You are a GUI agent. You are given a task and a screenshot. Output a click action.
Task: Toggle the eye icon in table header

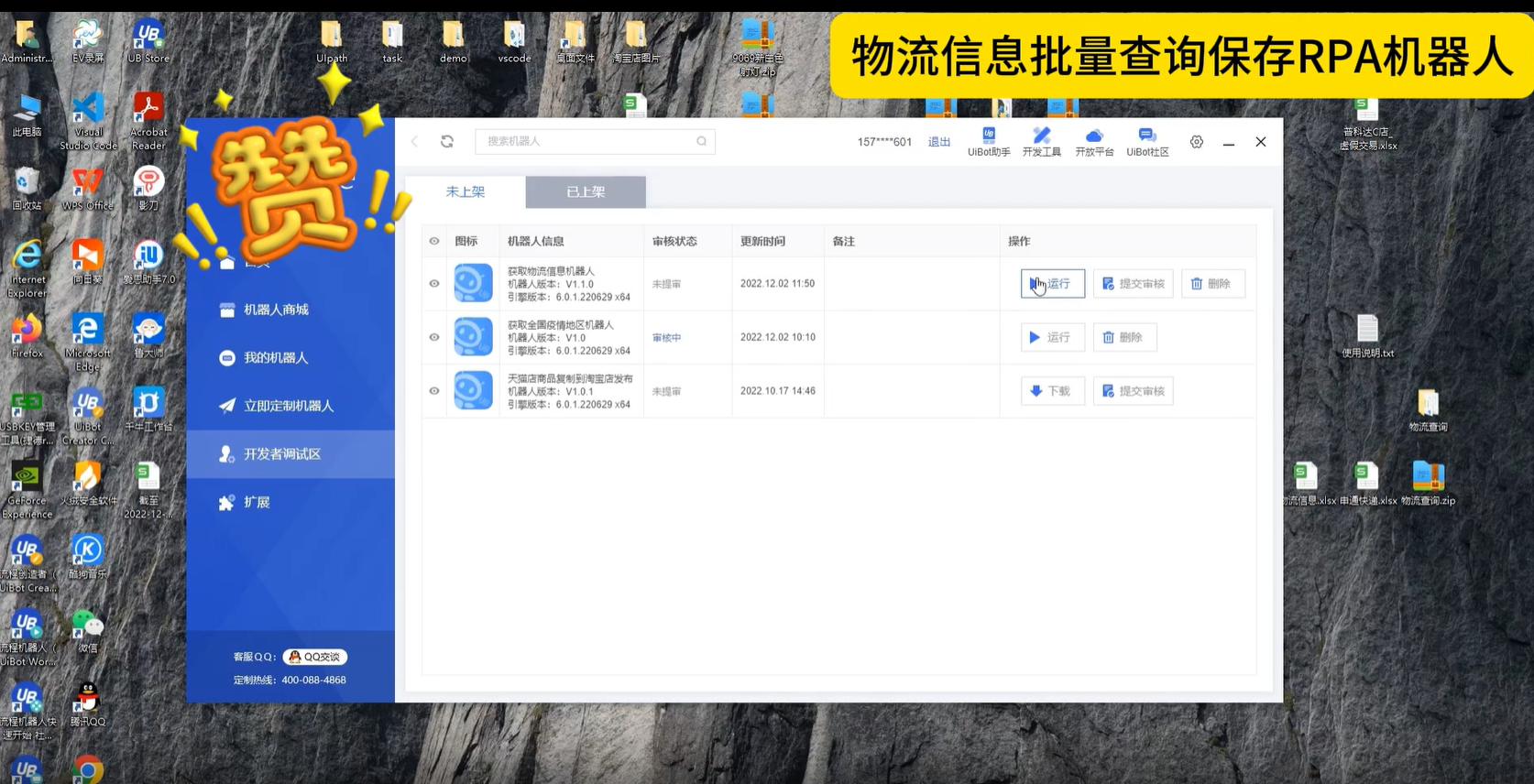click(434, 241)
